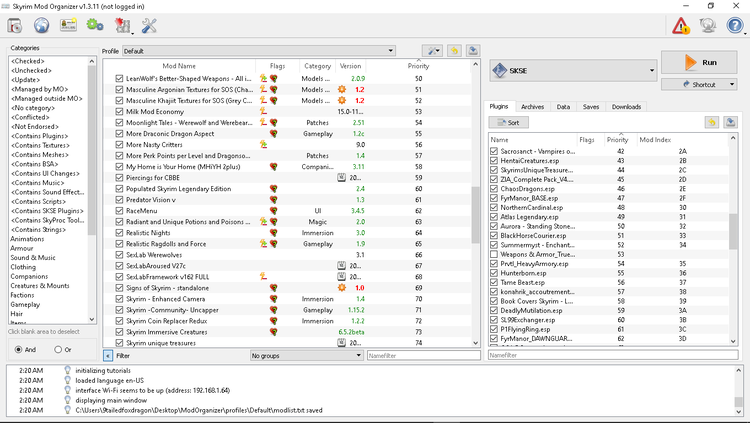Click the SKSE diamond icon
This screenshot has height=423, width=750.
click(x=500, y=71)
